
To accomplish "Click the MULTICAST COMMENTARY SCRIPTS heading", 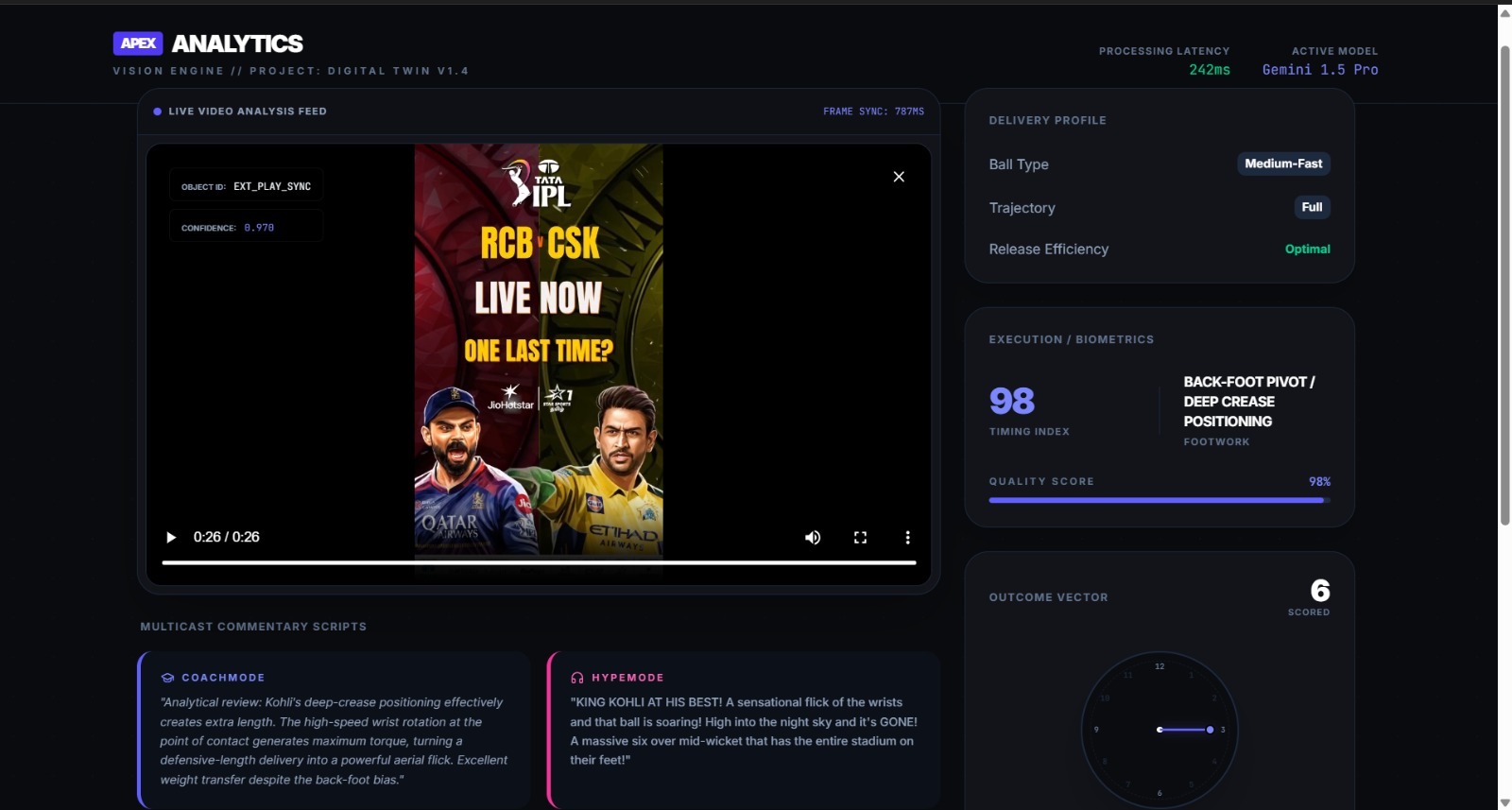I will point(253,627).
